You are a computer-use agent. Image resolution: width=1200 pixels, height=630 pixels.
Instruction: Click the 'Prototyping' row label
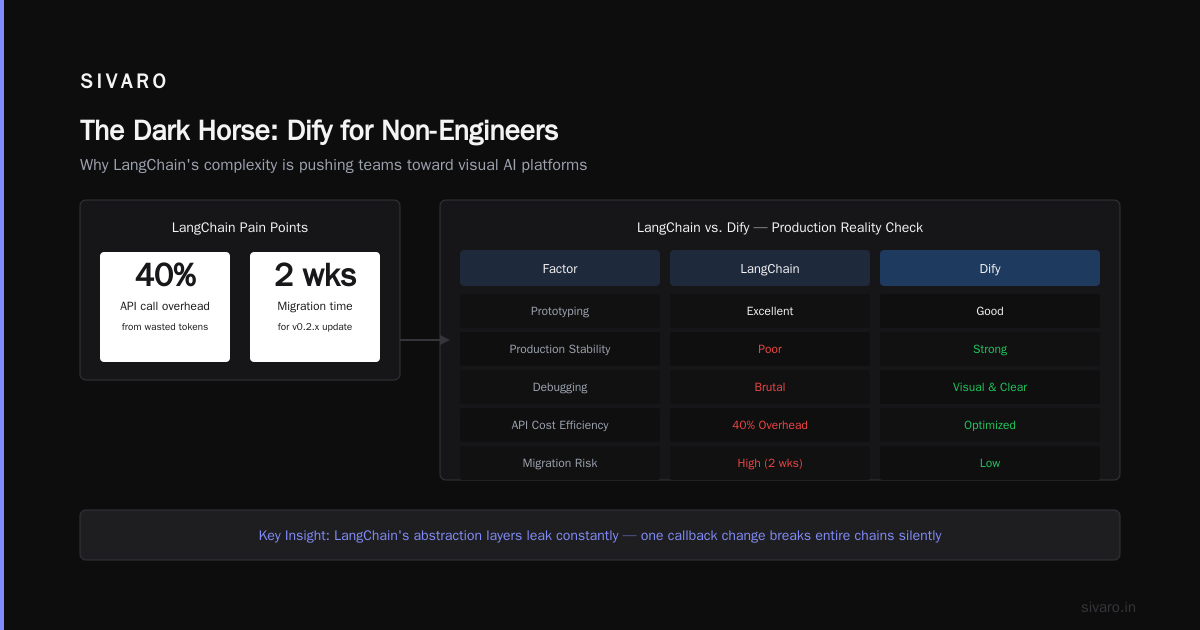560,311
